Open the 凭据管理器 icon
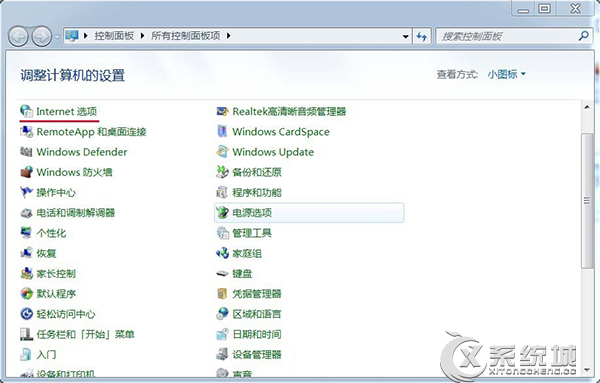 [x=222, y=294]
